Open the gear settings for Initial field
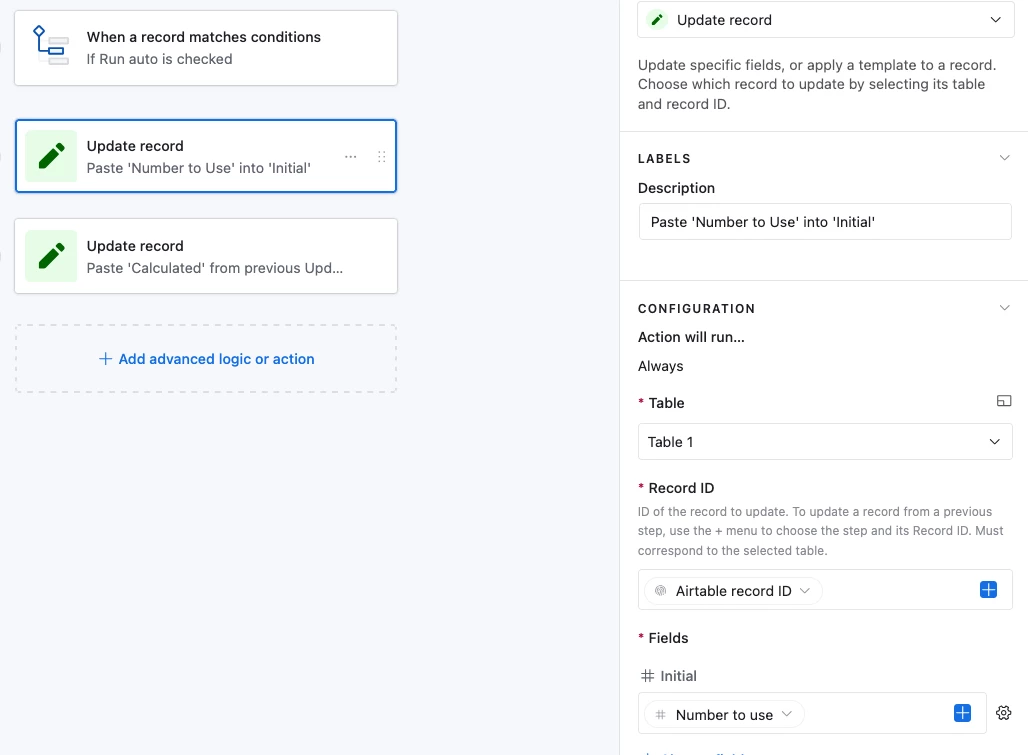The height and width of the screenshot is (755, 1028). pyautogui.click(x=1003, y=713)
